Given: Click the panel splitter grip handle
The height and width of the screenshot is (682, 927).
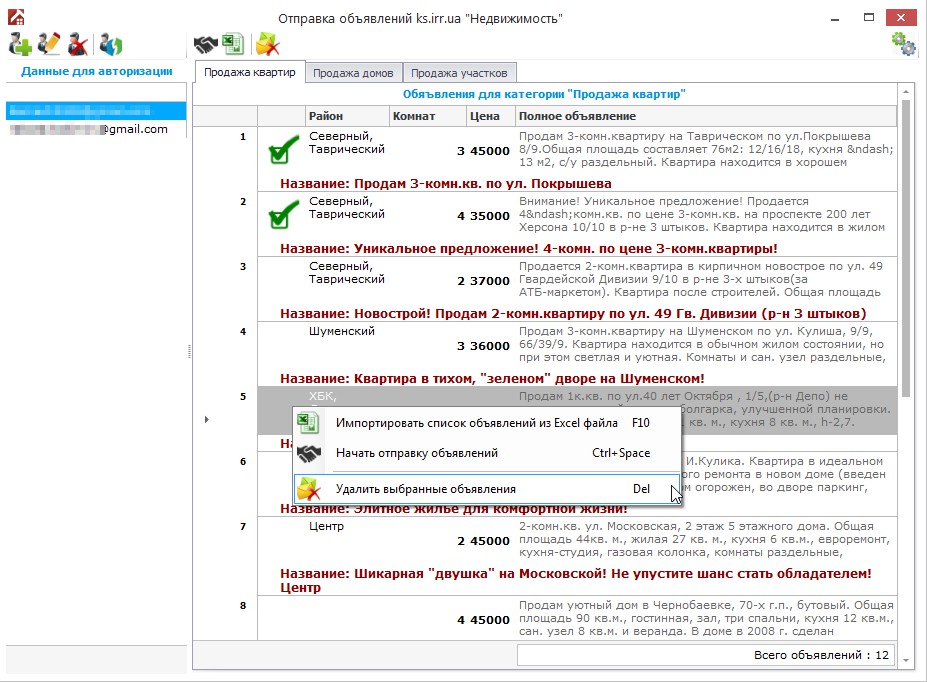Looking at the screenshot, I should [x=189, y=352].
